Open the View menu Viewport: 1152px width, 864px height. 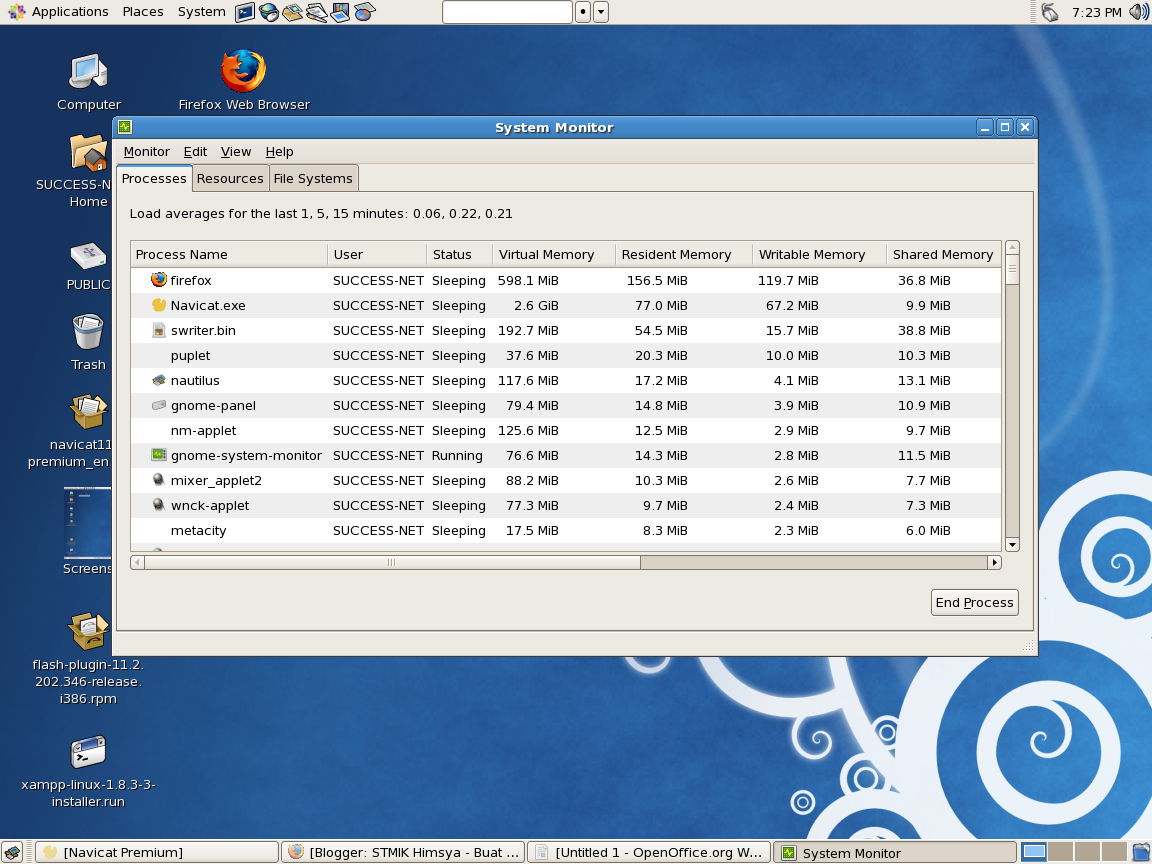[x=236, y=151]
